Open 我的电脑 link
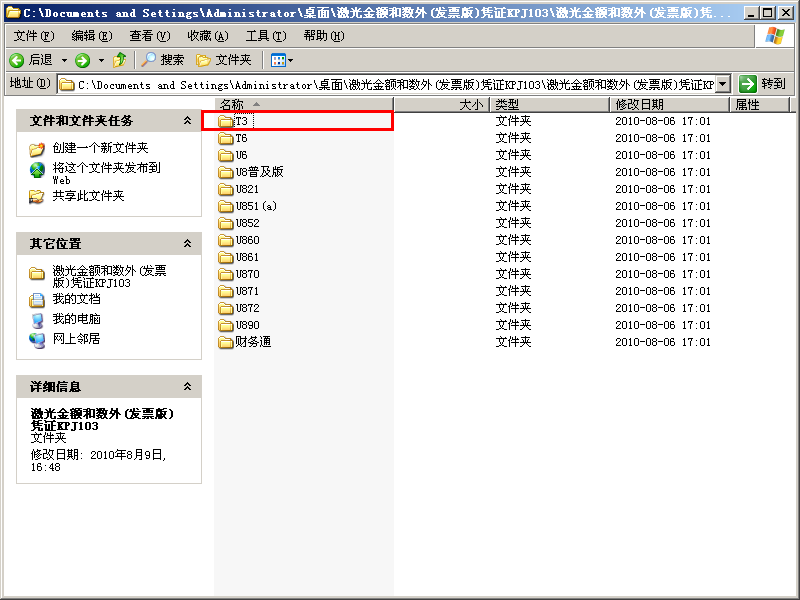The width and height of the screenshot is (800, 600). coord(77,319)
